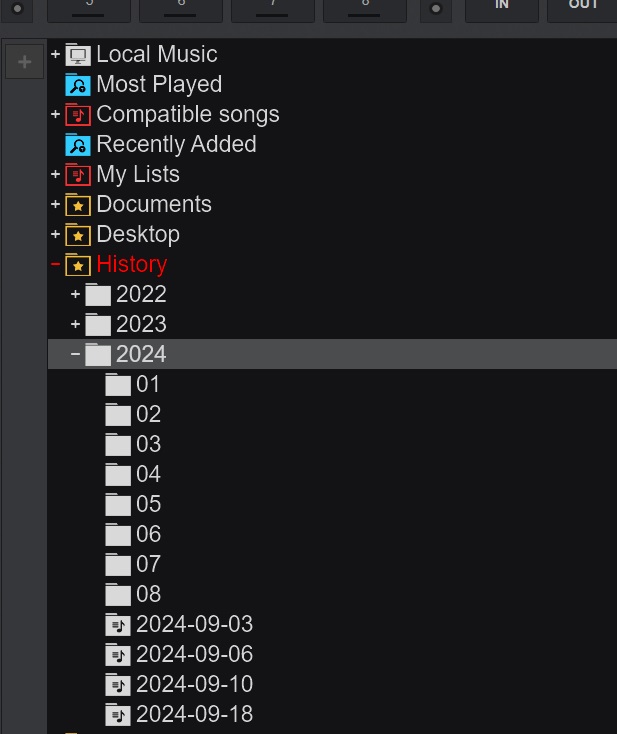Collapse the History folder
617x734 pixels.
(x=55, y=264)
